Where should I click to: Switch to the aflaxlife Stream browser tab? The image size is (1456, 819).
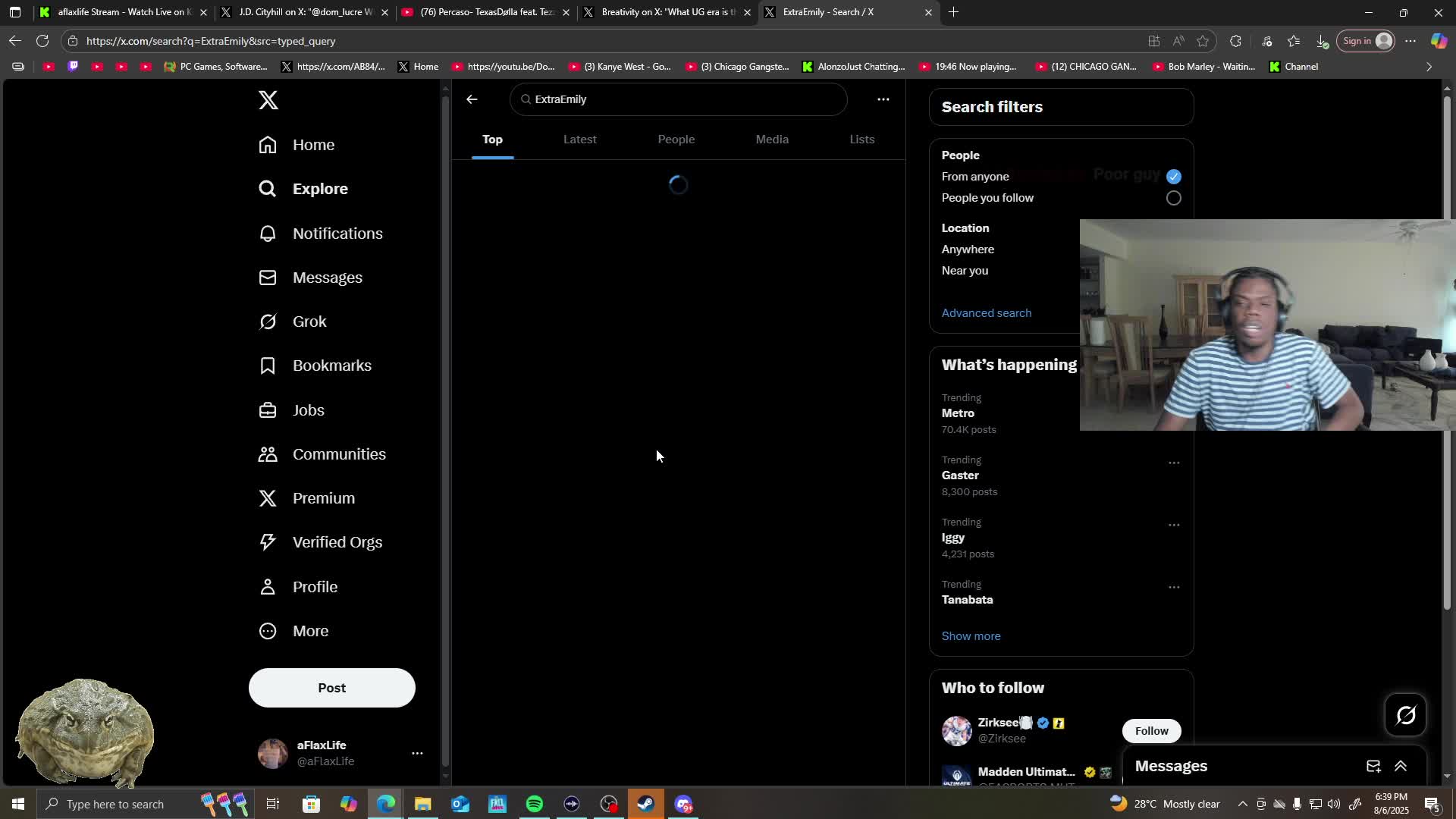tap(124, 12)
